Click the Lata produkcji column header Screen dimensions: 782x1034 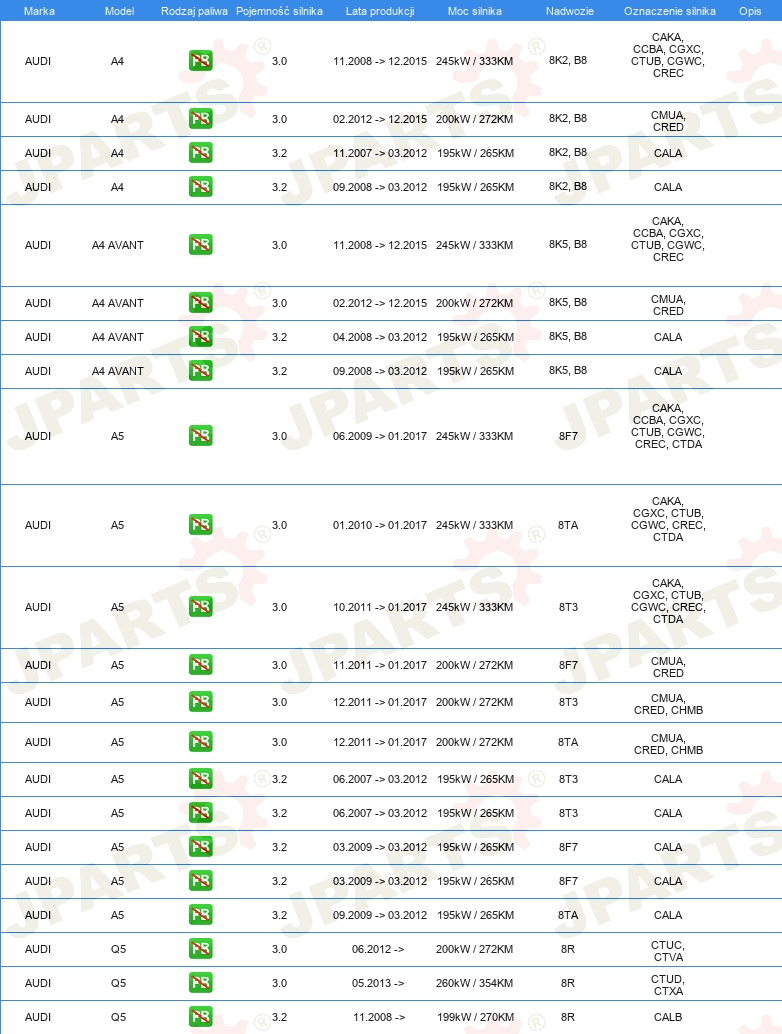click(x=380, y=11)
